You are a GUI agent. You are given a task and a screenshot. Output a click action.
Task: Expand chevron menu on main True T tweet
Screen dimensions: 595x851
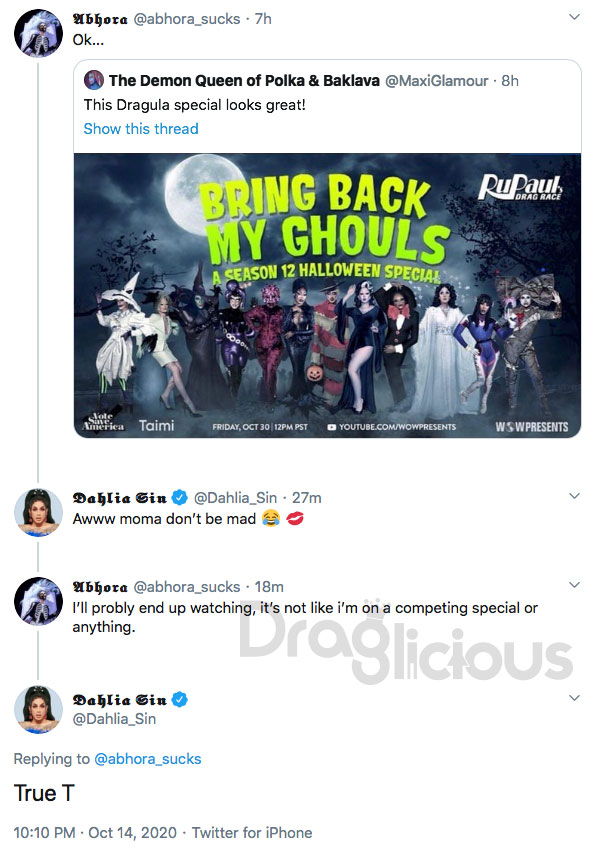(x=574, y=698)
